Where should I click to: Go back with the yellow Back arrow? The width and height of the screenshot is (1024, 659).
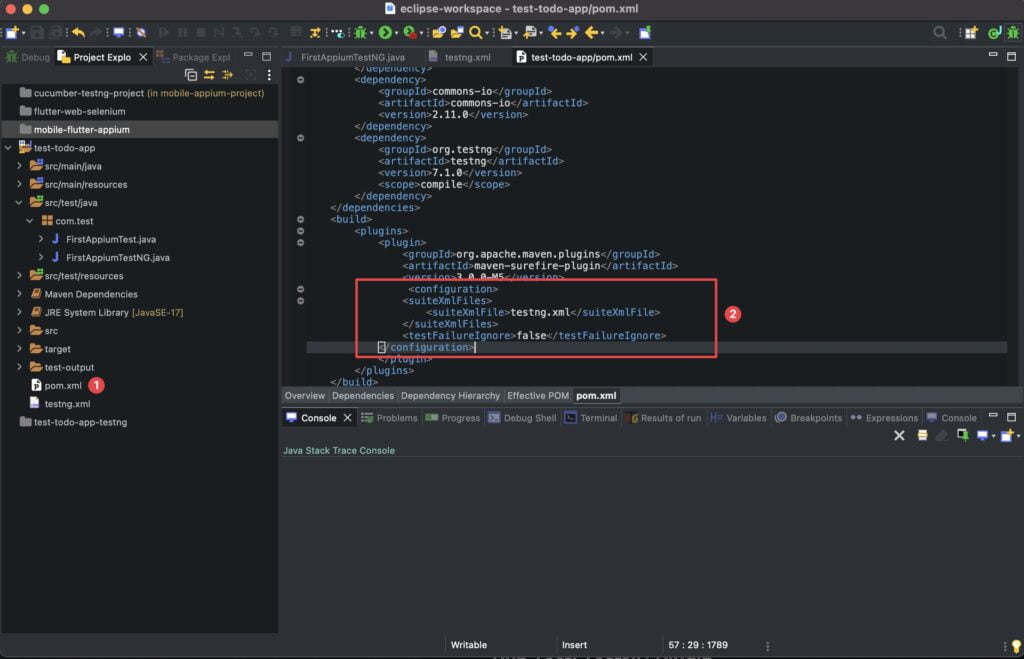pyautogui.click(x=592, y=32)
